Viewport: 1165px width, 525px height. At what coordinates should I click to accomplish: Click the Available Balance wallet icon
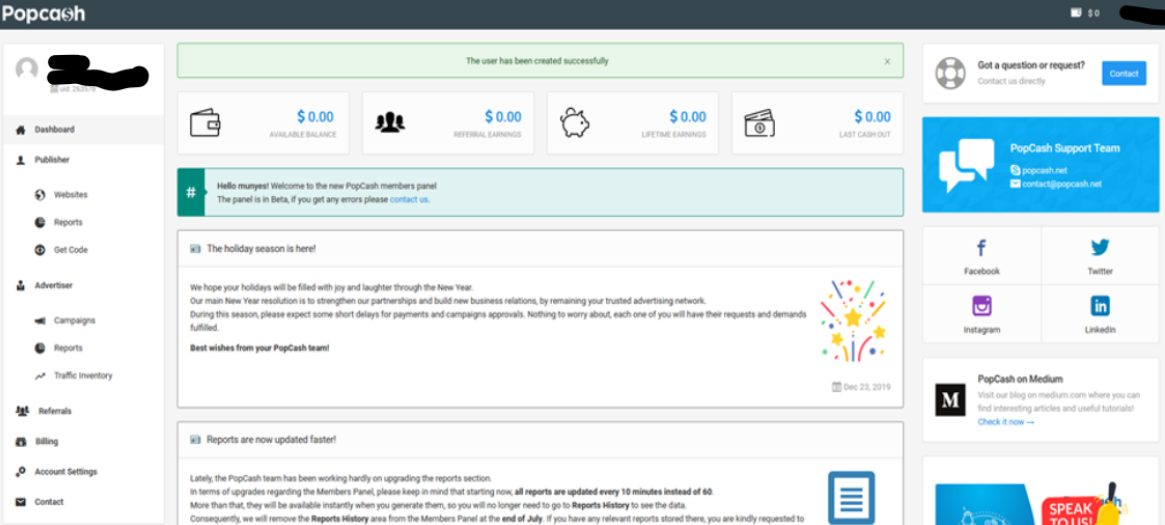coord(204,123)
